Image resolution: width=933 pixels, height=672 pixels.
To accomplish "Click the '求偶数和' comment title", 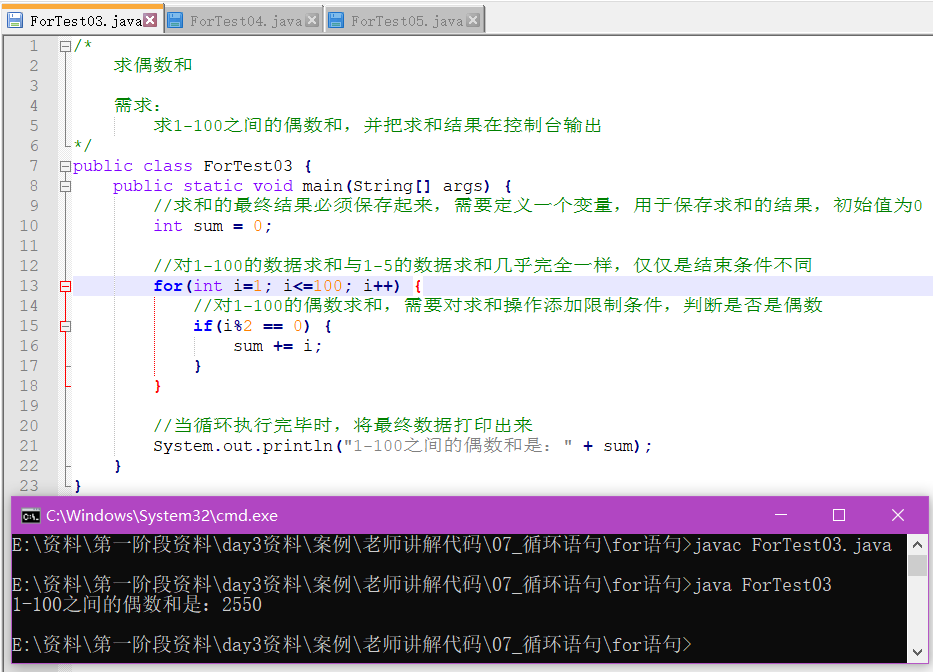I will pyautogui.click(x=153, y=65).
